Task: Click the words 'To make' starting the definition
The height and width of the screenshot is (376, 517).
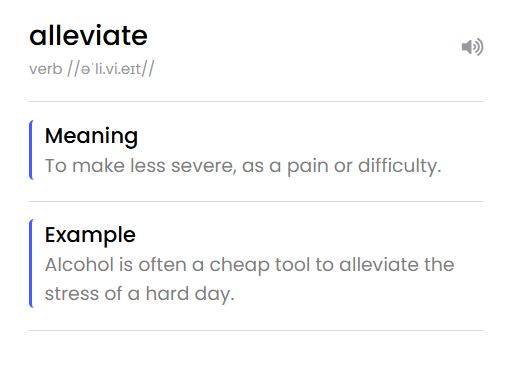Action: [x=85, y=166]
